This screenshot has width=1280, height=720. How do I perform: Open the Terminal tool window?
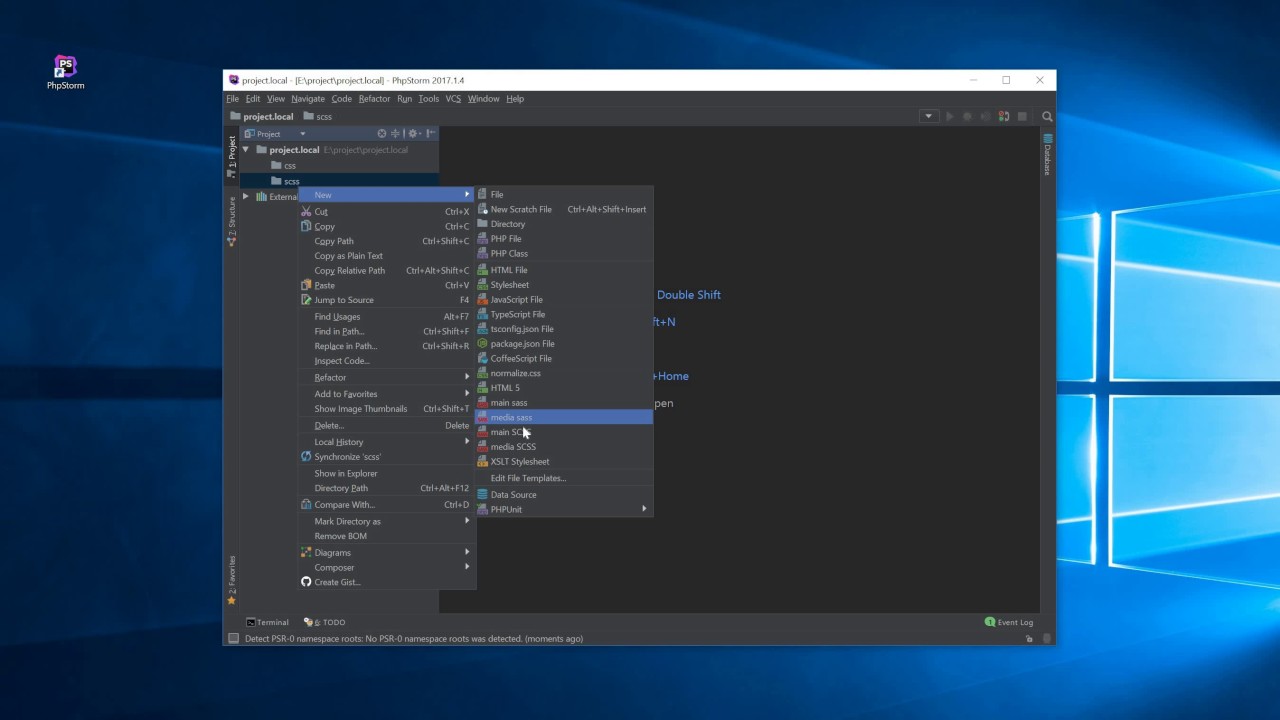(x=267, y=622)
